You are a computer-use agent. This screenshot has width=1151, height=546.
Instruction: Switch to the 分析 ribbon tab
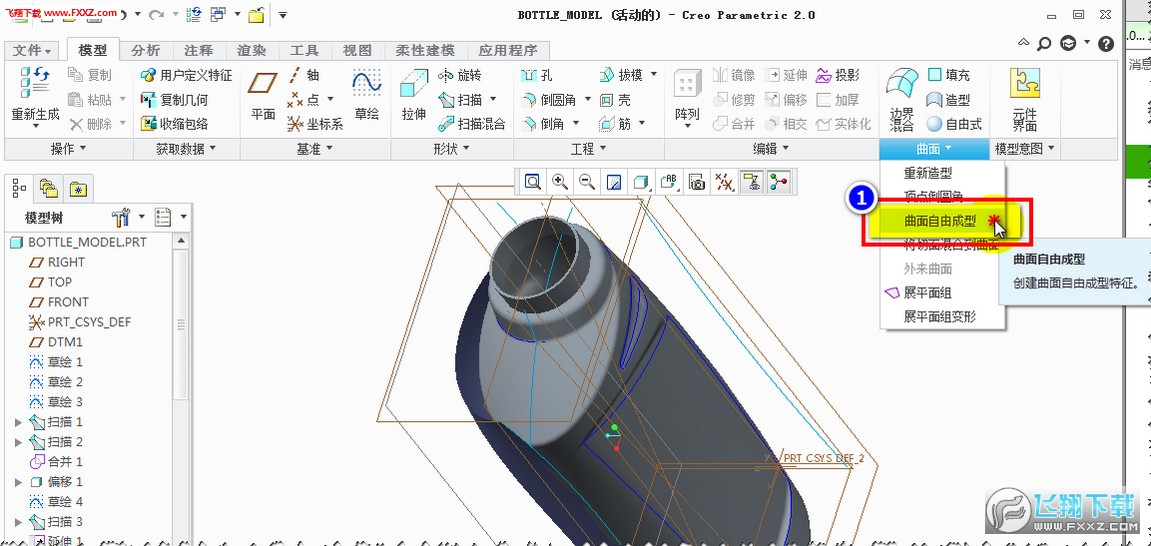click(145, 50)
